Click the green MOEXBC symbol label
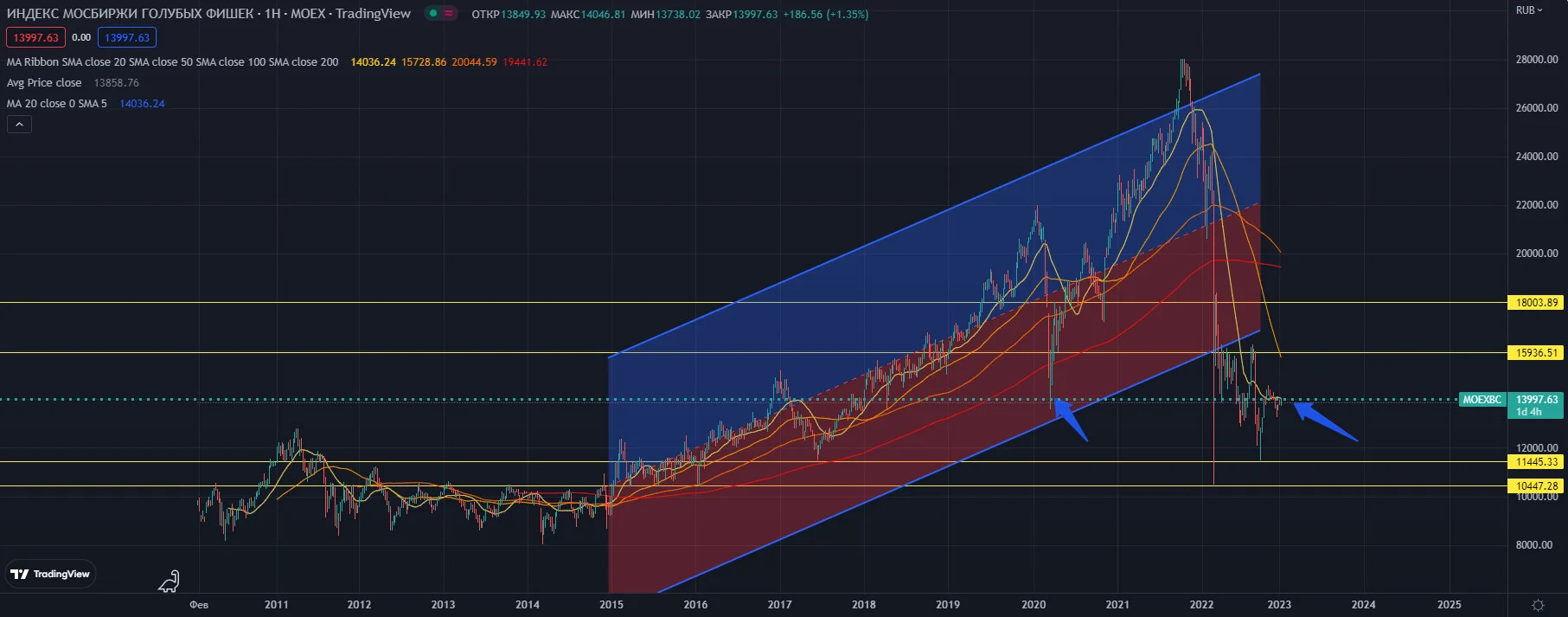Image resolution: width=1568 pixels, height=617 pixels. point(1482,400)
